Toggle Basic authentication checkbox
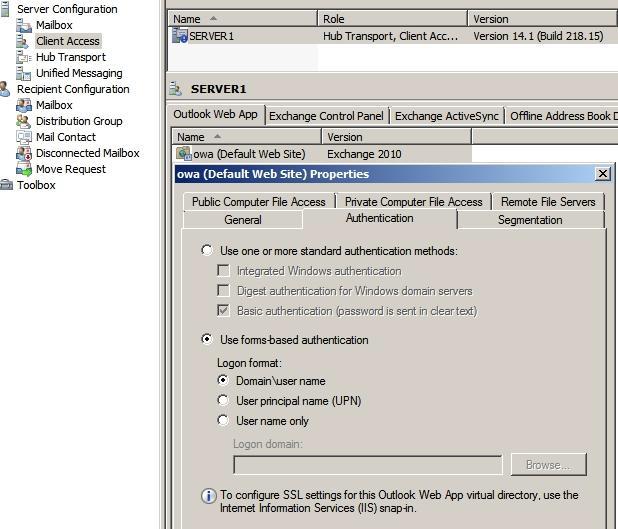This screenshot has width=618, height=529. tap(223, 311)
